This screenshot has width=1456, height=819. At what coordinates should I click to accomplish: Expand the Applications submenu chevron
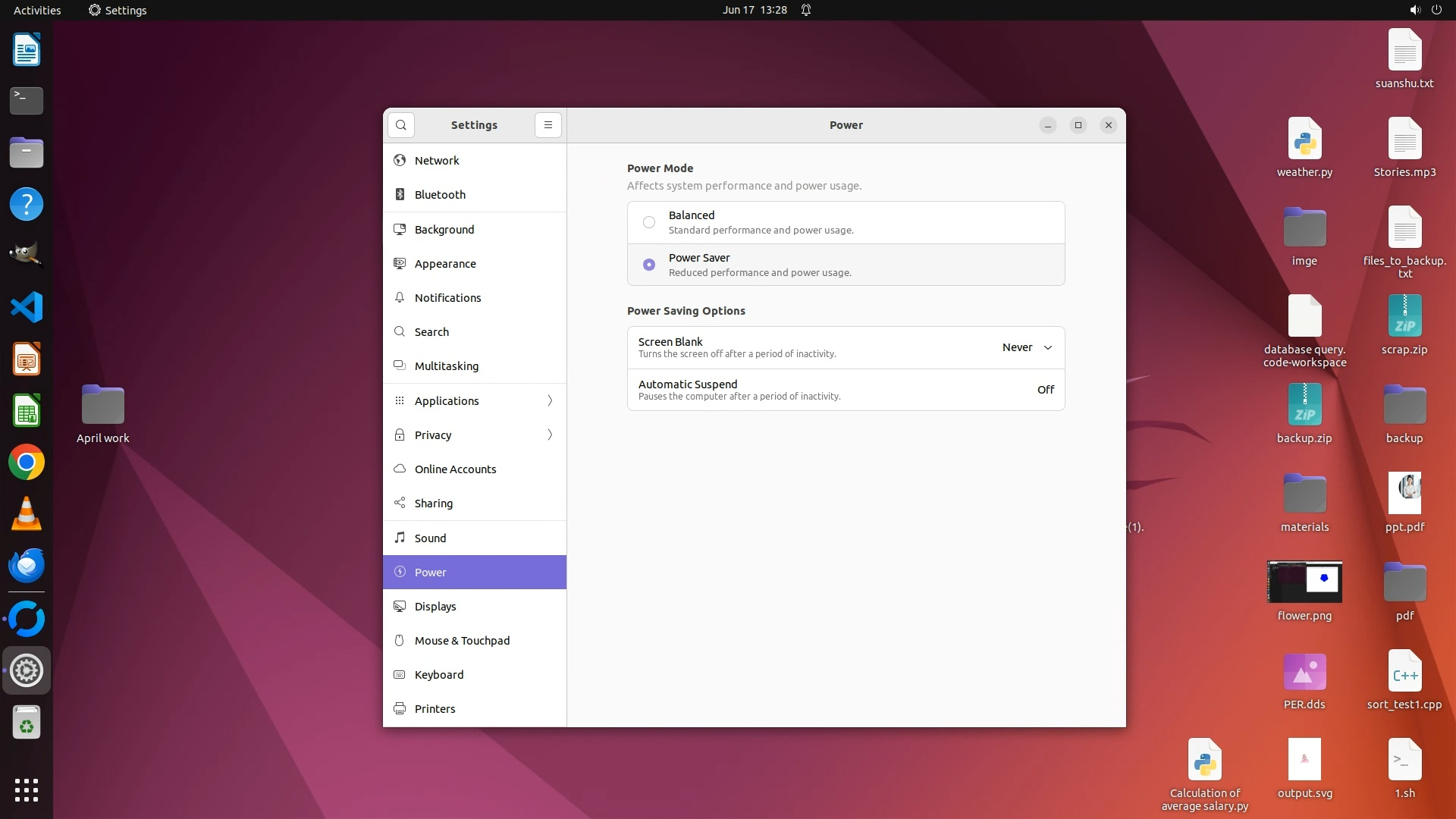point(550,400)
